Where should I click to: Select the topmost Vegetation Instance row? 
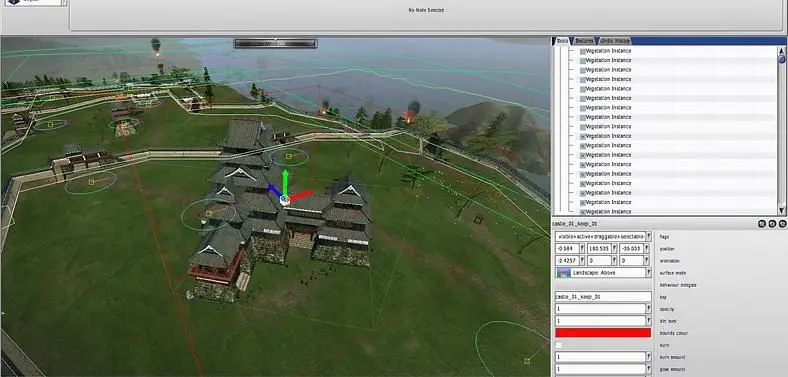[608, 51]
